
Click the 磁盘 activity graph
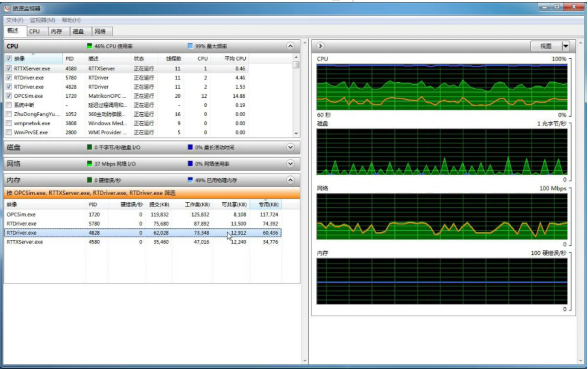(442, 152)
